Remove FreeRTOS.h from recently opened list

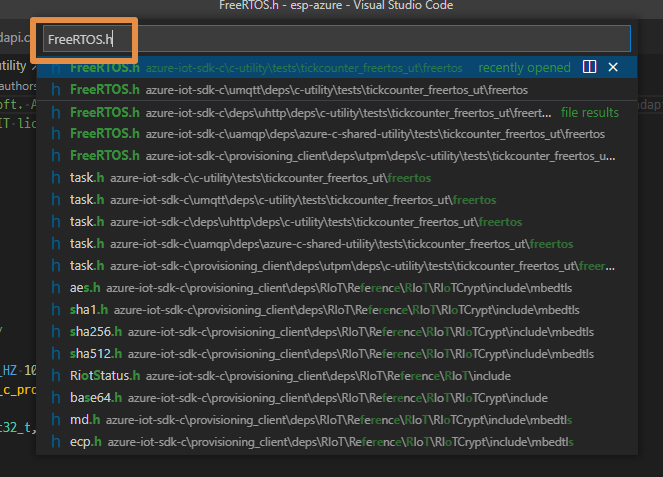tap(613, 67)
